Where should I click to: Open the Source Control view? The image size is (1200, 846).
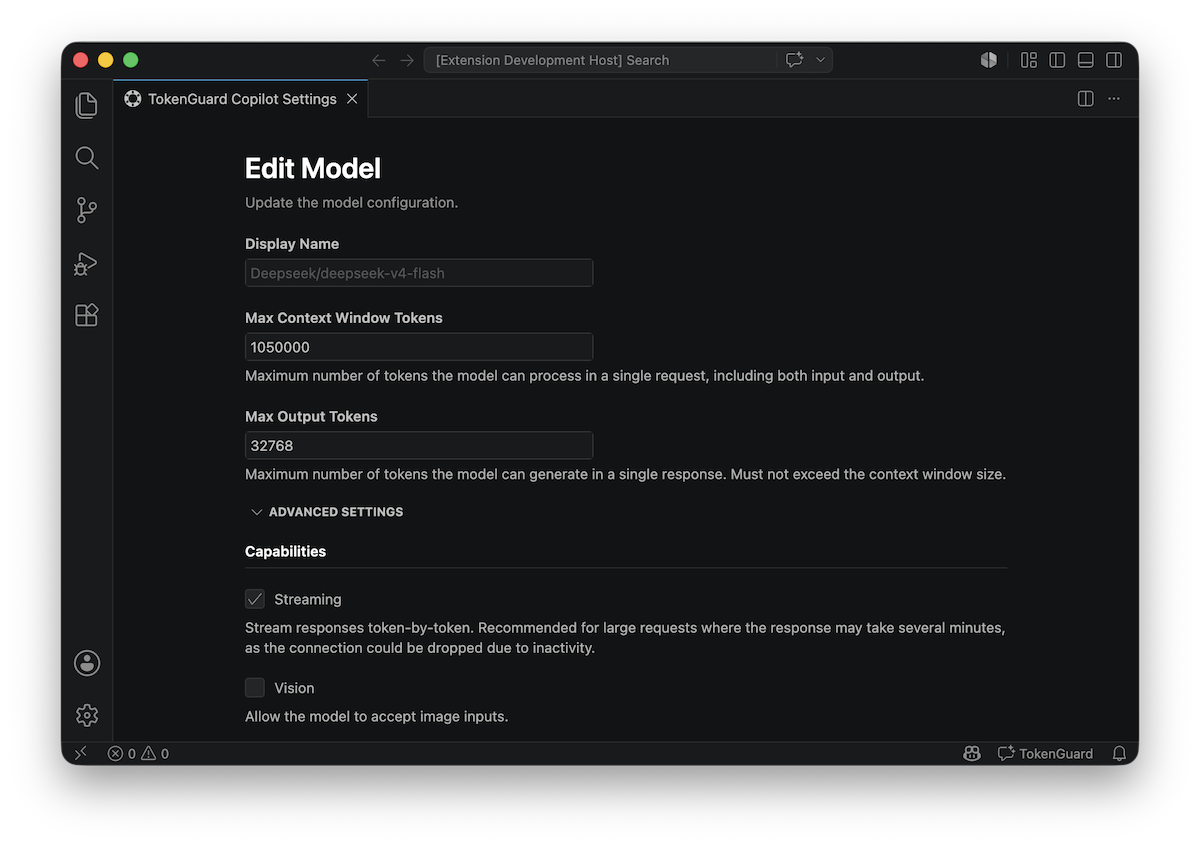[x=87, y=210]
